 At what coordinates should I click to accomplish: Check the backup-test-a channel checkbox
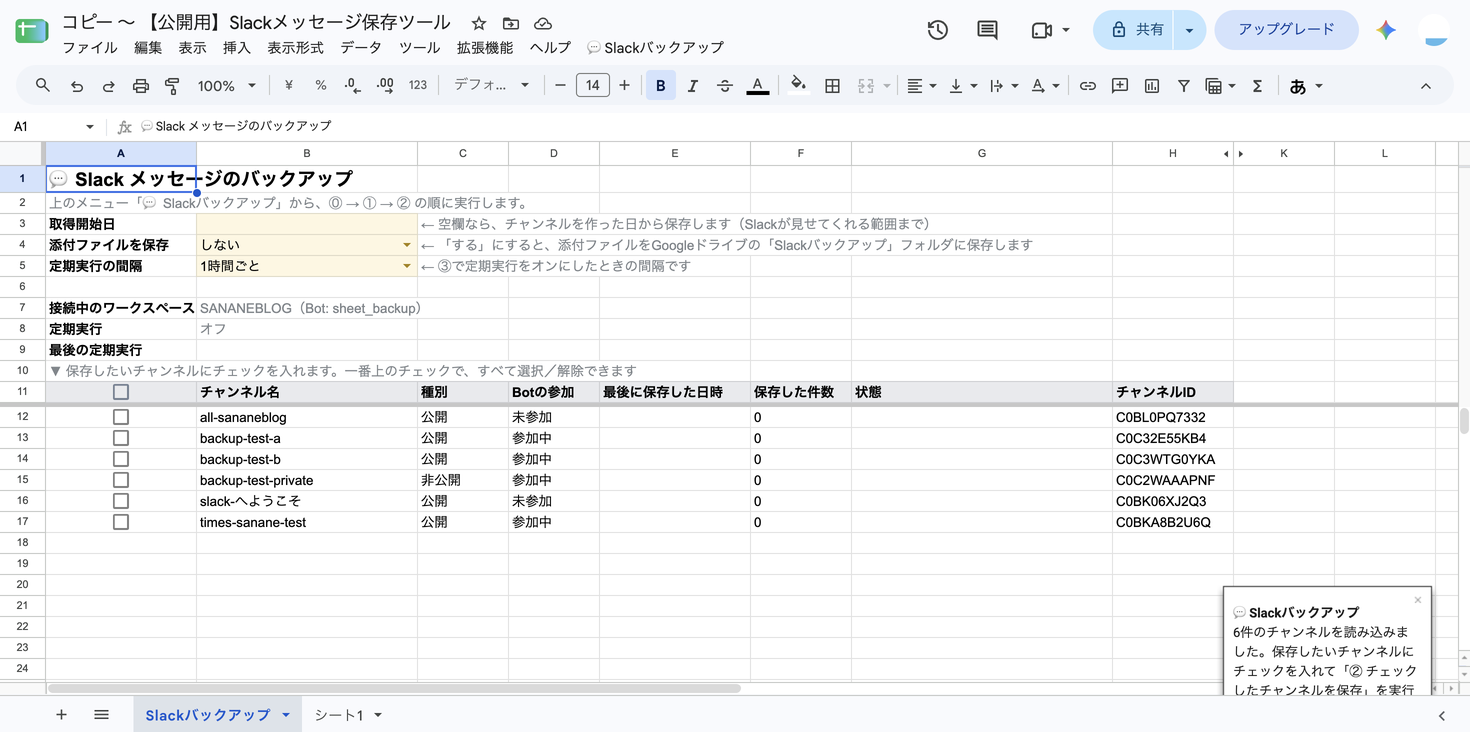tap(121, 438)
